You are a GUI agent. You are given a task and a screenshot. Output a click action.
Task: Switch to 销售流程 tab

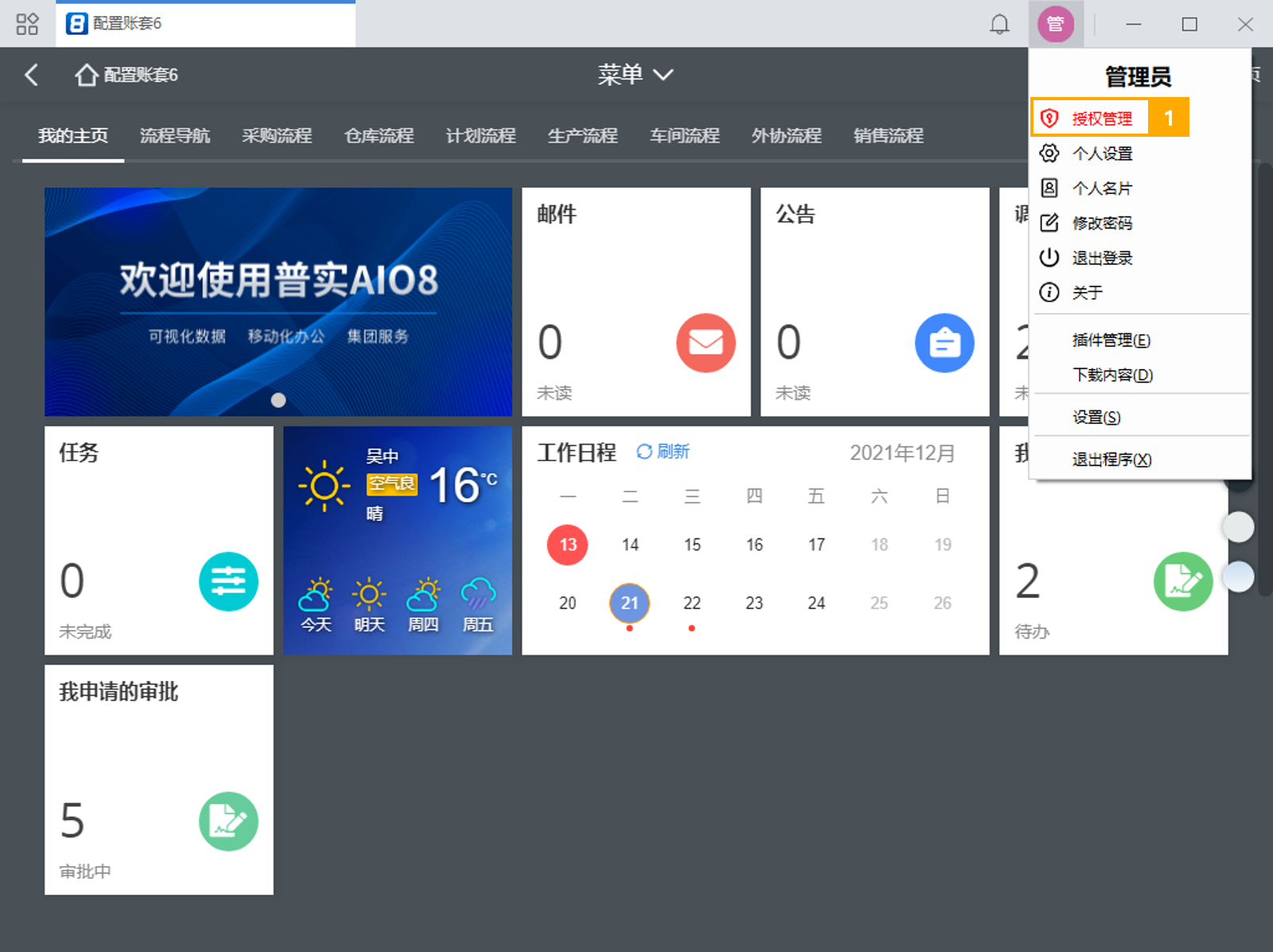(x=888, y=136)
